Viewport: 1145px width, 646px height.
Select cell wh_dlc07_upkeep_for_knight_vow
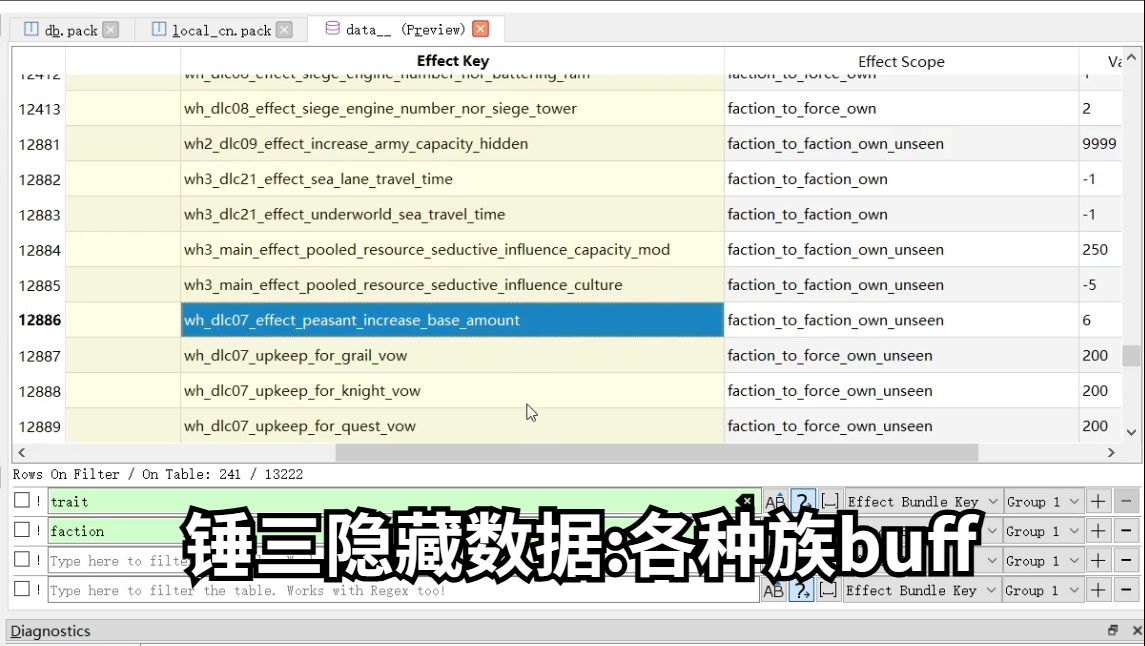452,391
